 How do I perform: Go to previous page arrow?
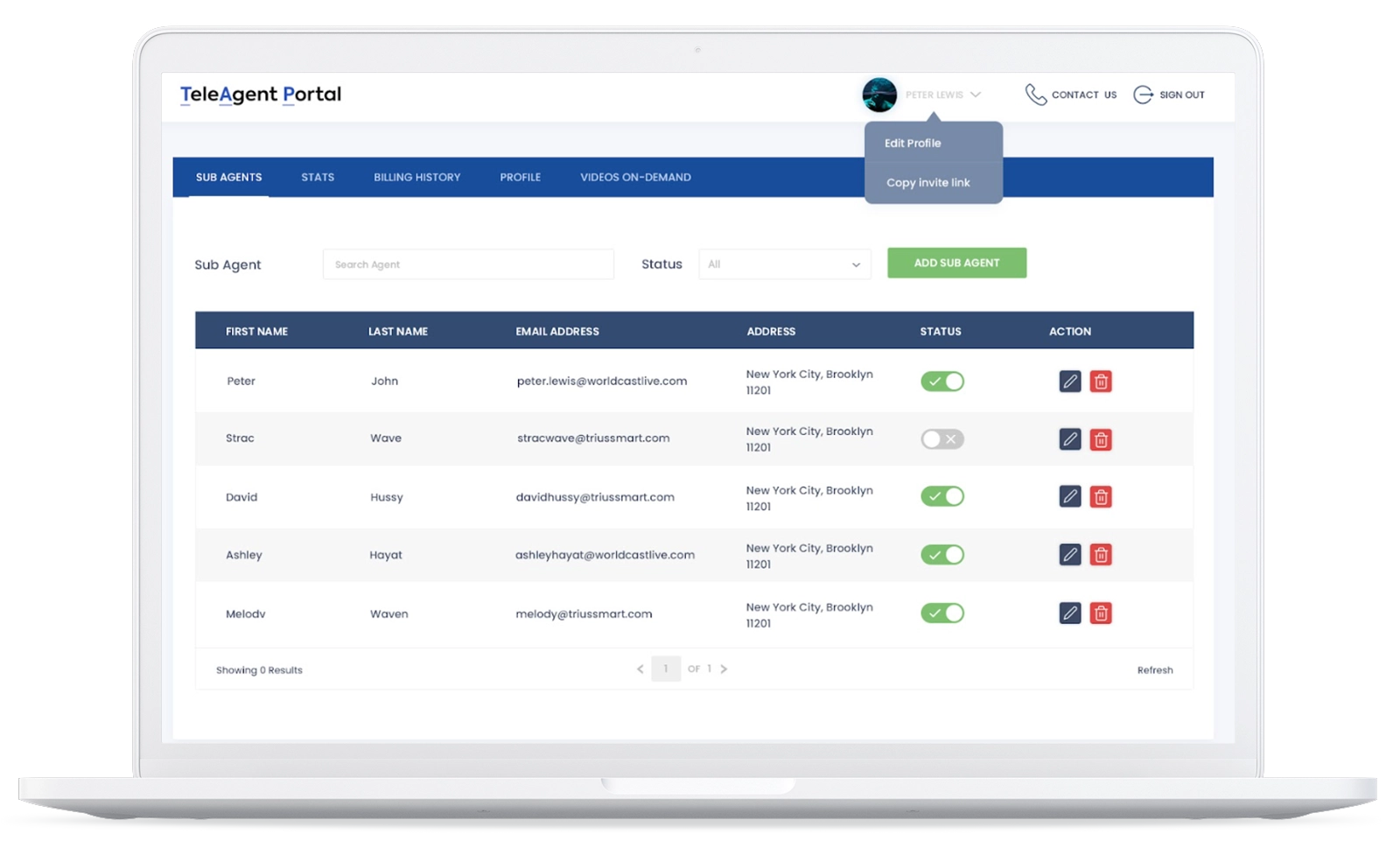[640, 669]
